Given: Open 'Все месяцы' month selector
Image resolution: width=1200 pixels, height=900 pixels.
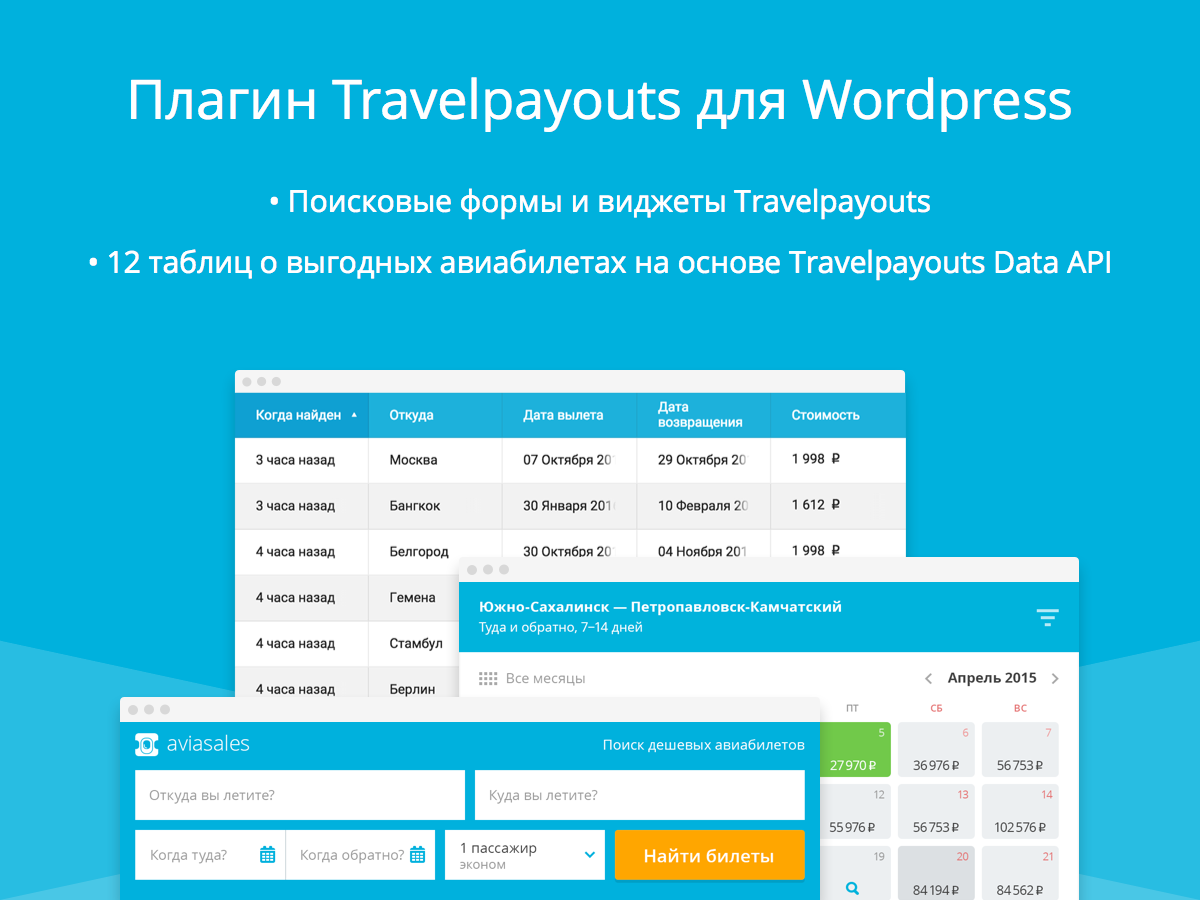Looking at the screenshot, I should click(x=545, y=679).
